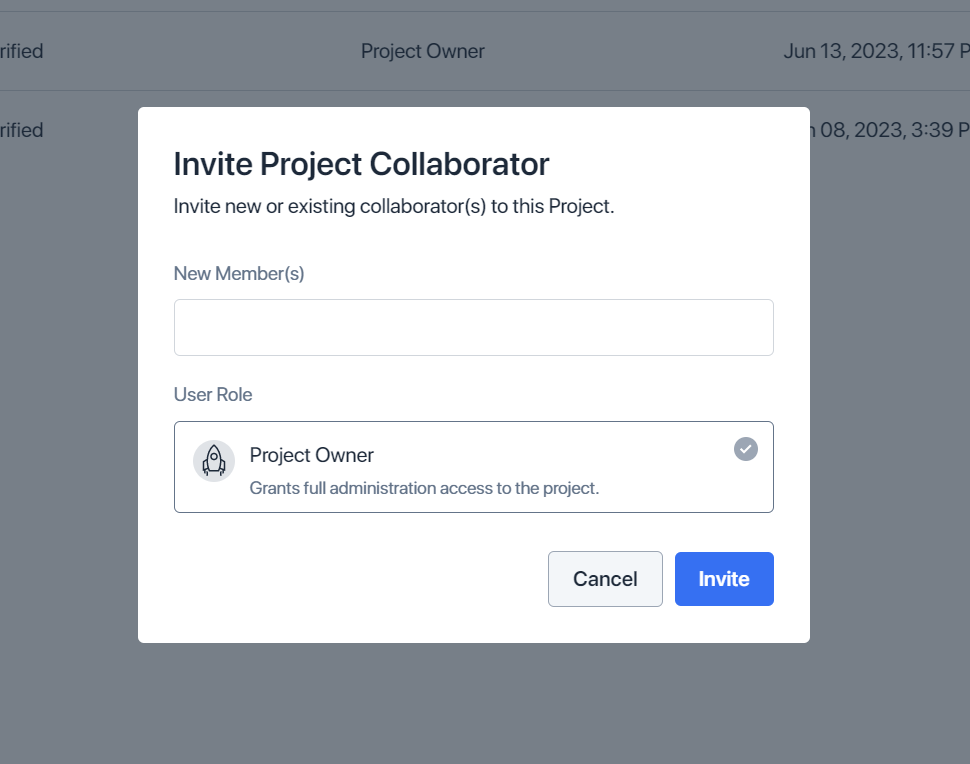Focus the New Member(s) input field

click(473, 327)
